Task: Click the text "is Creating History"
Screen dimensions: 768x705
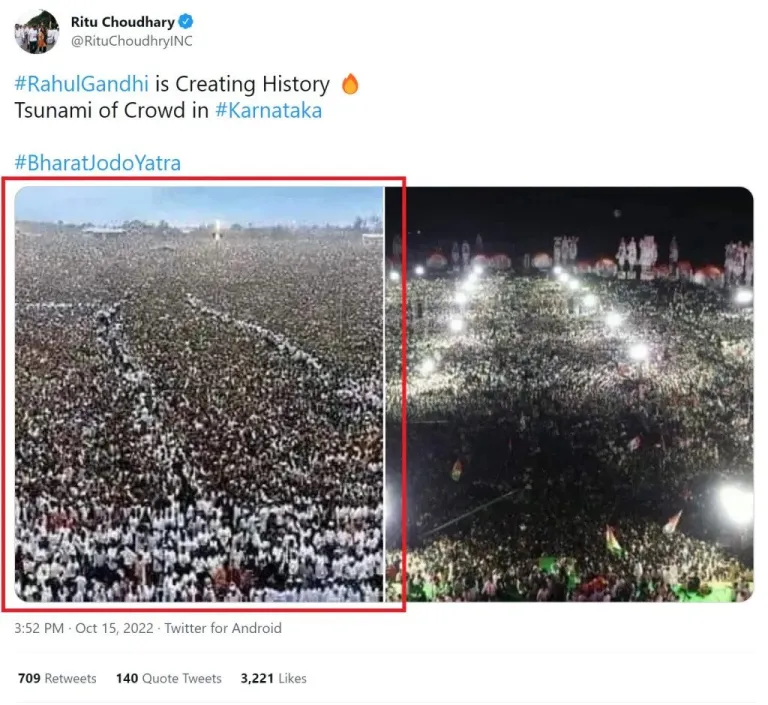Action: 242,85
